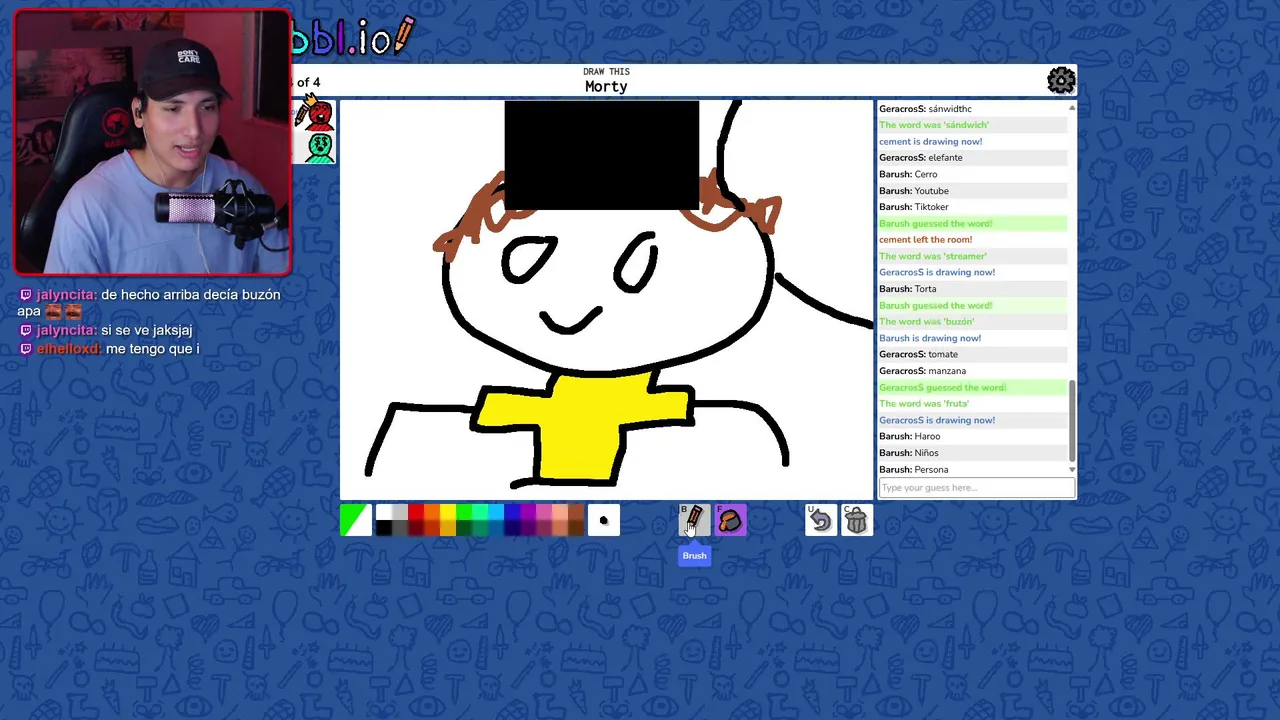Screen dimensions: 1280x720
Task: Click chat message 'The word was 'buzón''
Action: [927, 322]
